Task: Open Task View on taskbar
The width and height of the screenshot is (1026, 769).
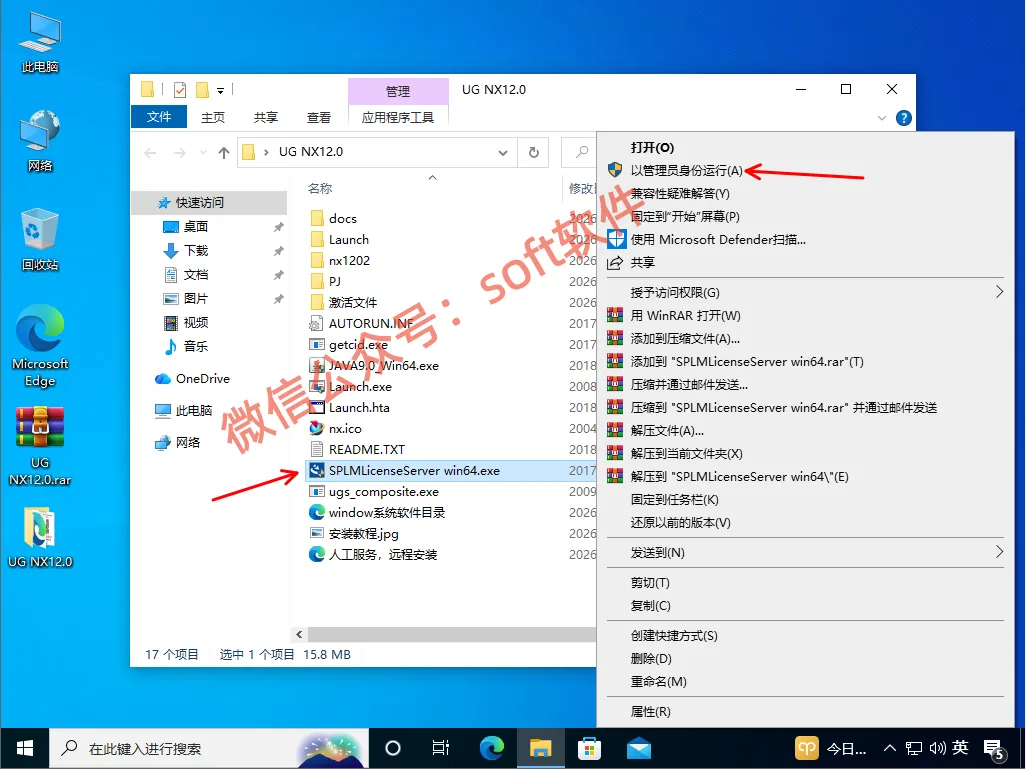Action: (x=441, y=748)
